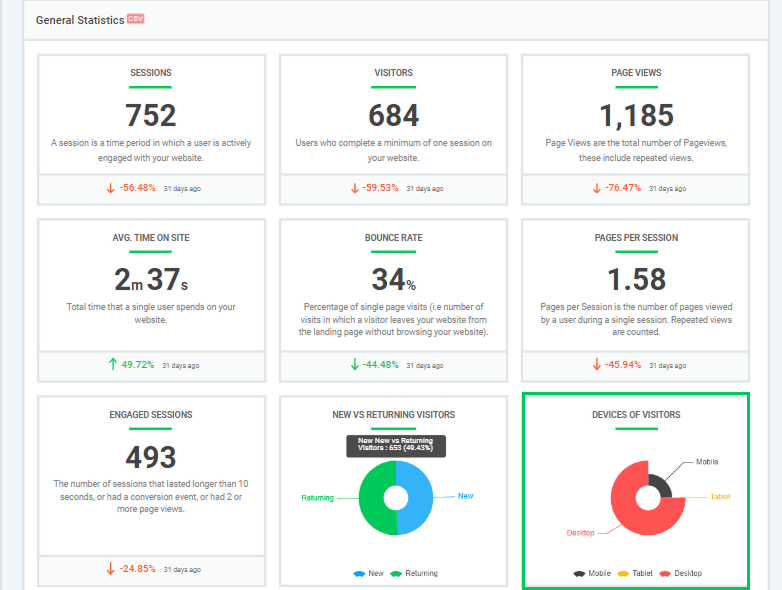This screenshot has width=782, height=590.
Task: Click the blue New slice of the donut chart
Action: [418, 497]
